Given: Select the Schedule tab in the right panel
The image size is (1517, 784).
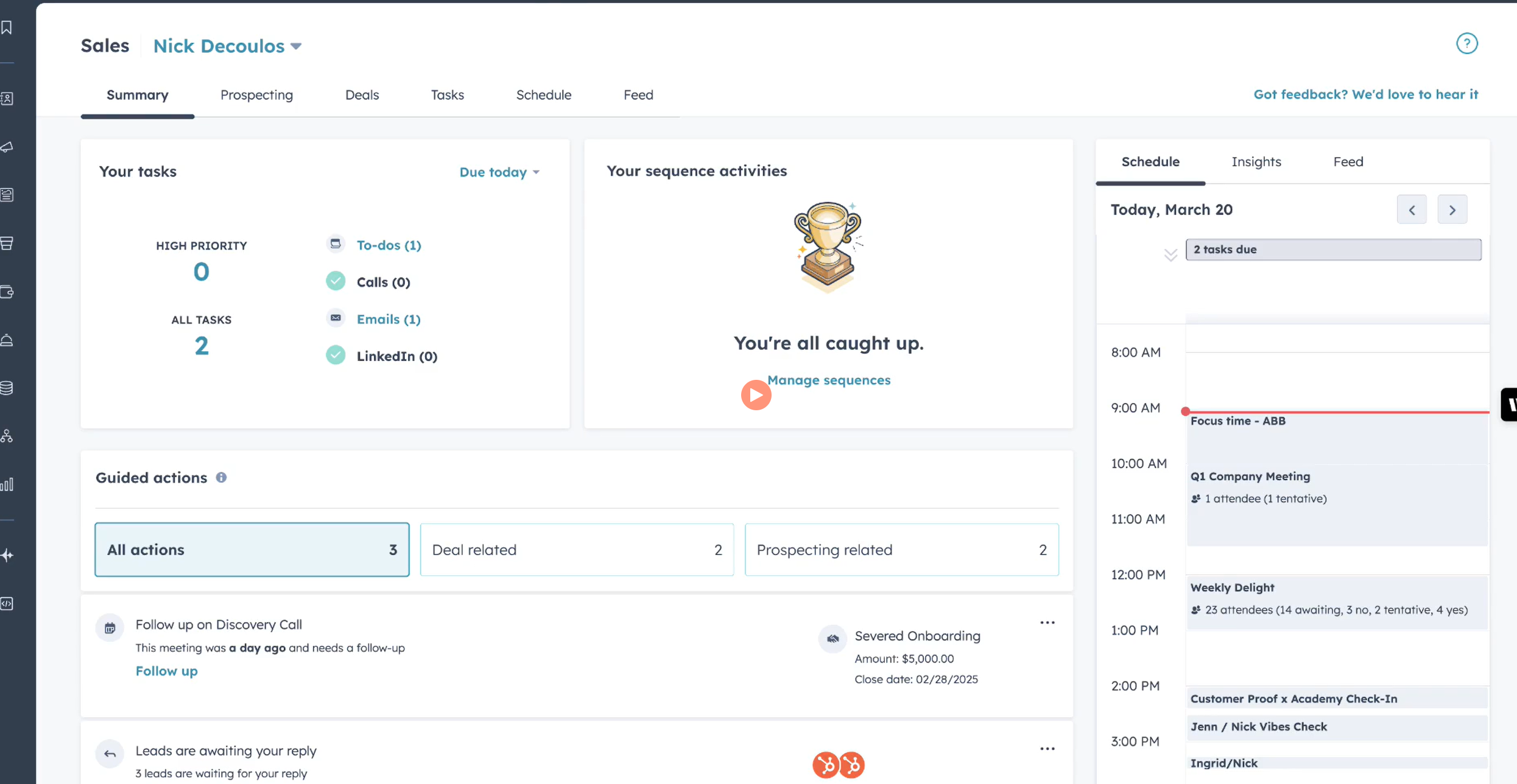Looking at the screenshot, I should point(1150,162).
